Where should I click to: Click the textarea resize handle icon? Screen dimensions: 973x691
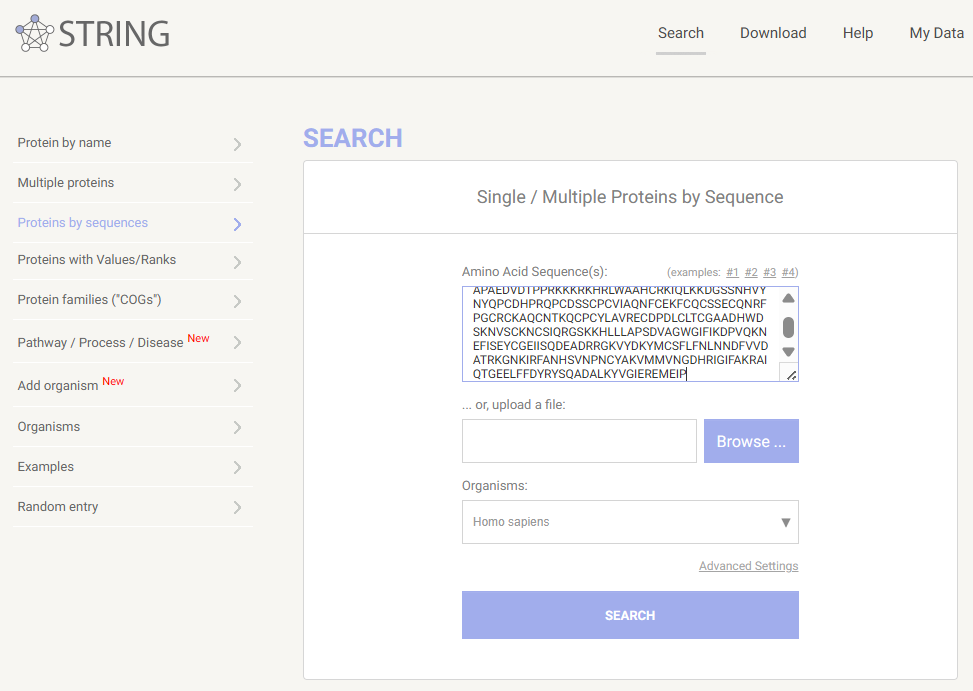click(791, 375)
